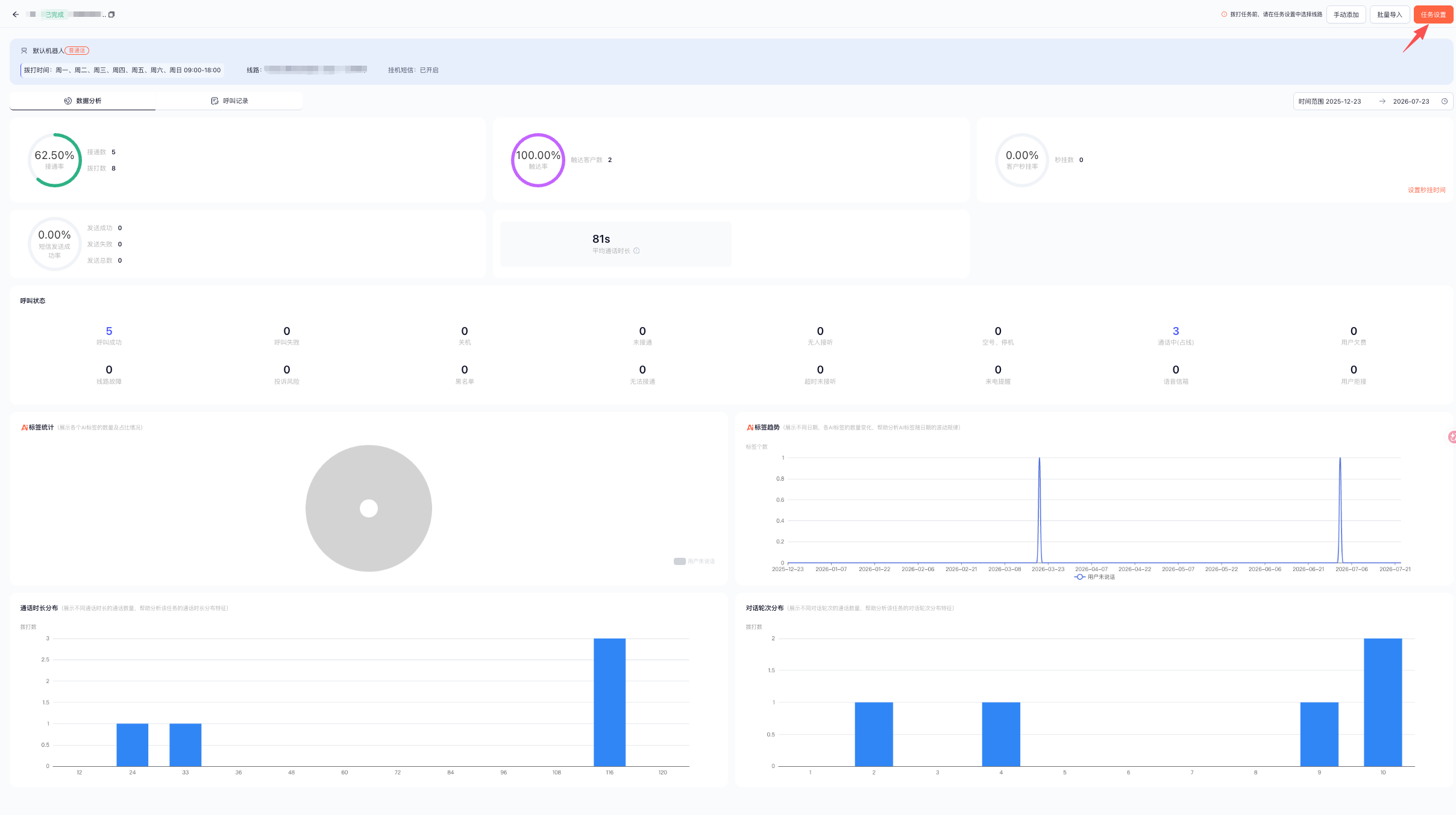Viewport: 1456px width, 815px height.
Task: Click the 手动添加 button
Action: click(x=1346, y=14)
